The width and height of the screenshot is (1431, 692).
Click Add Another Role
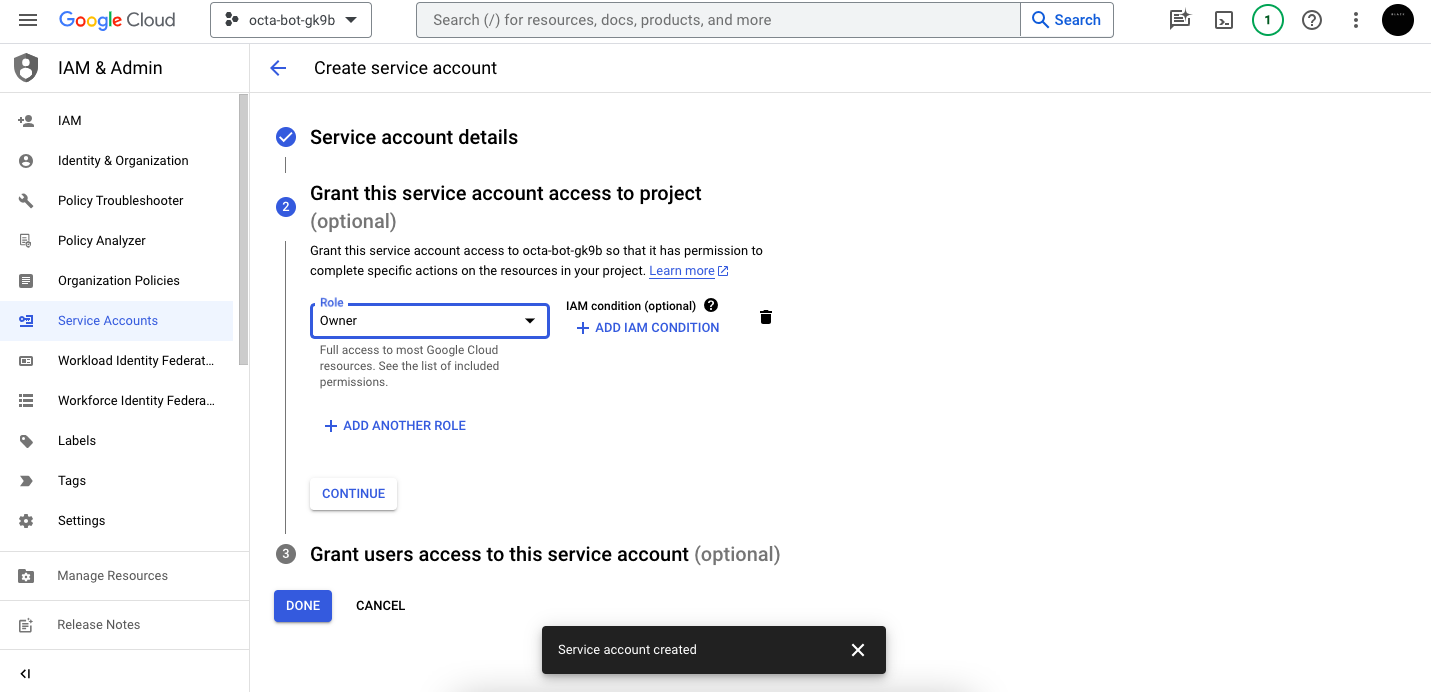(x=396, y=426)
